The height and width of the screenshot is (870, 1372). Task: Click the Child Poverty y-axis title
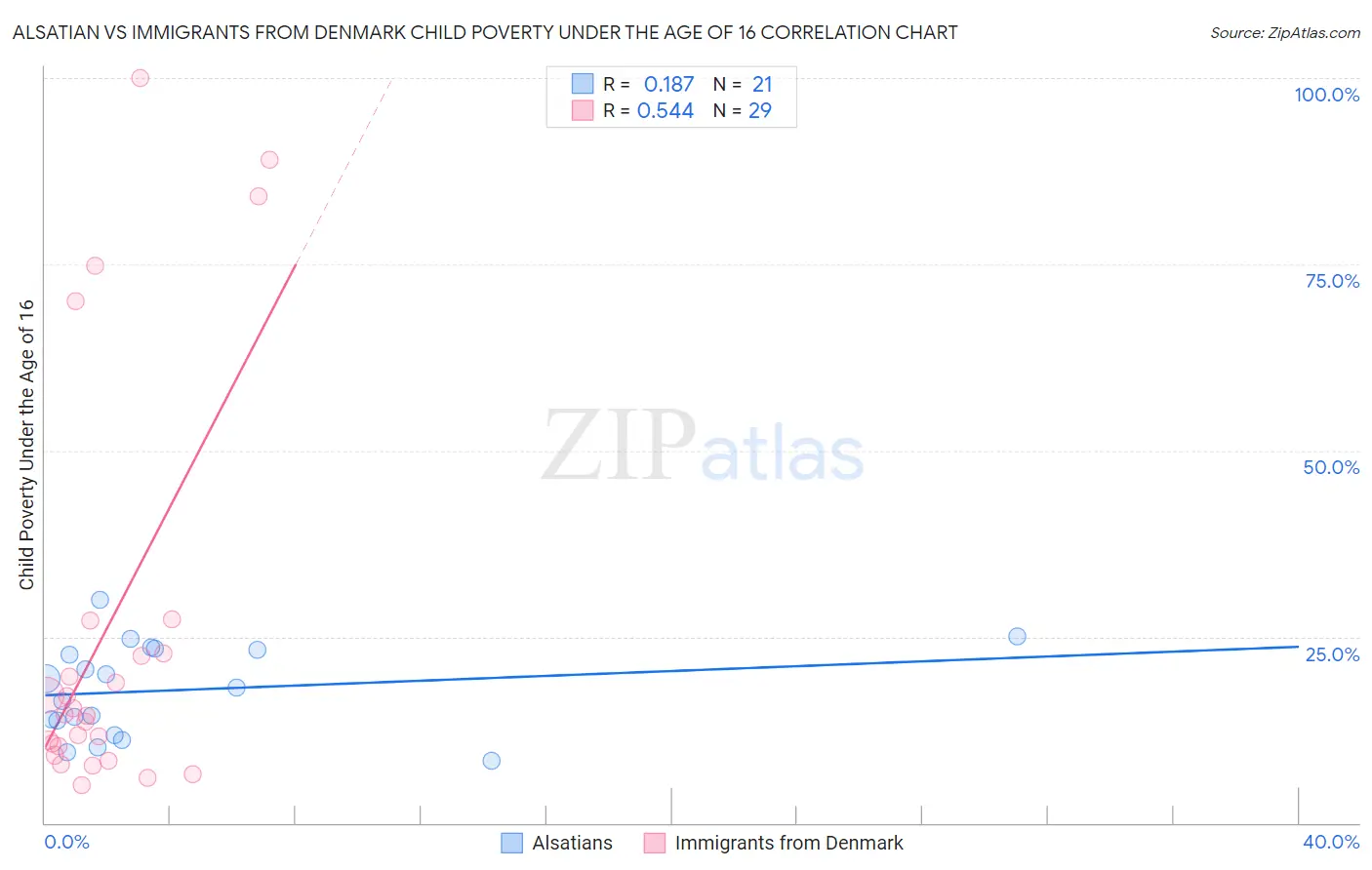pyautogui.click(x=26, y=445)
